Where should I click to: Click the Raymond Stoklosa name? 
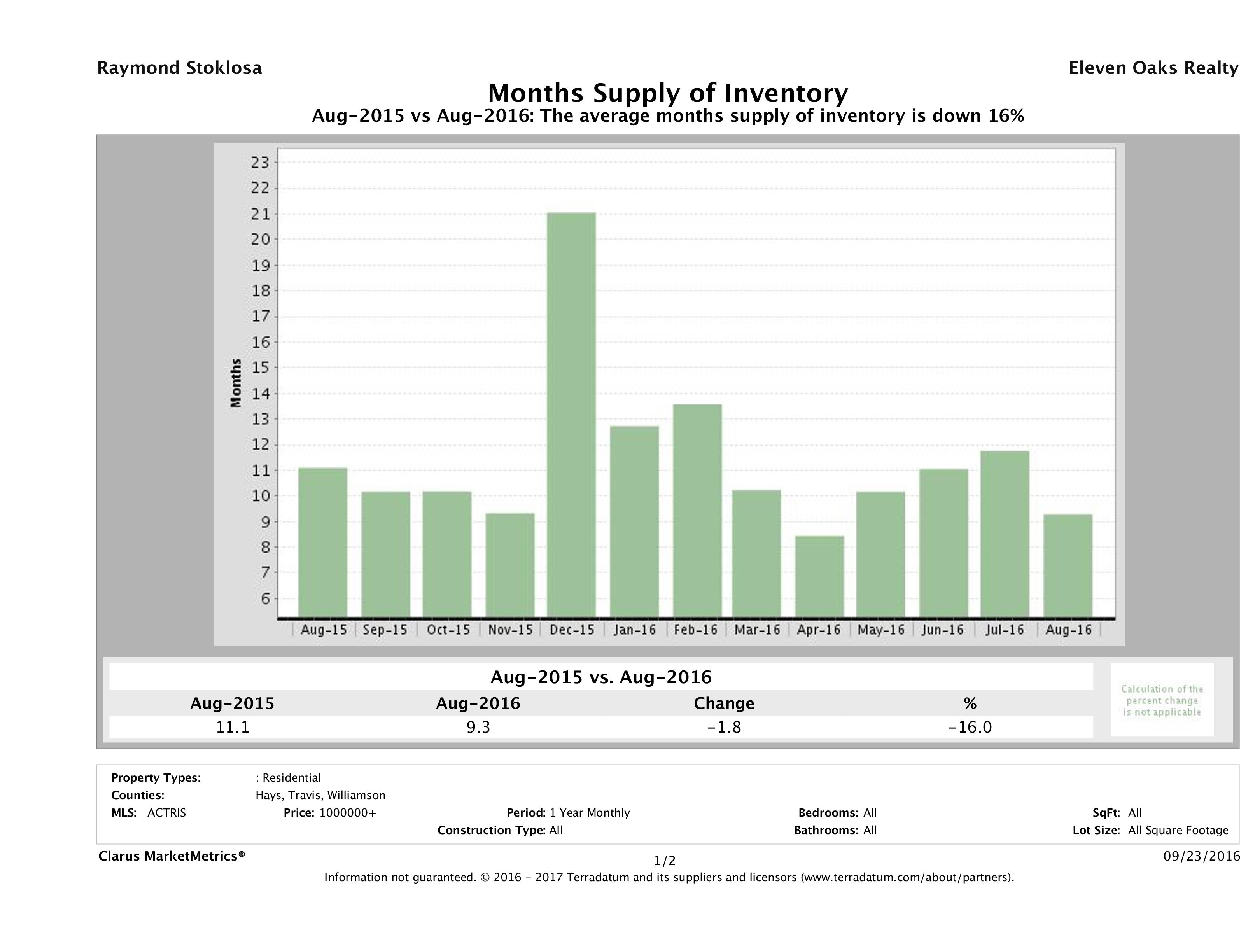coord(179,68)
